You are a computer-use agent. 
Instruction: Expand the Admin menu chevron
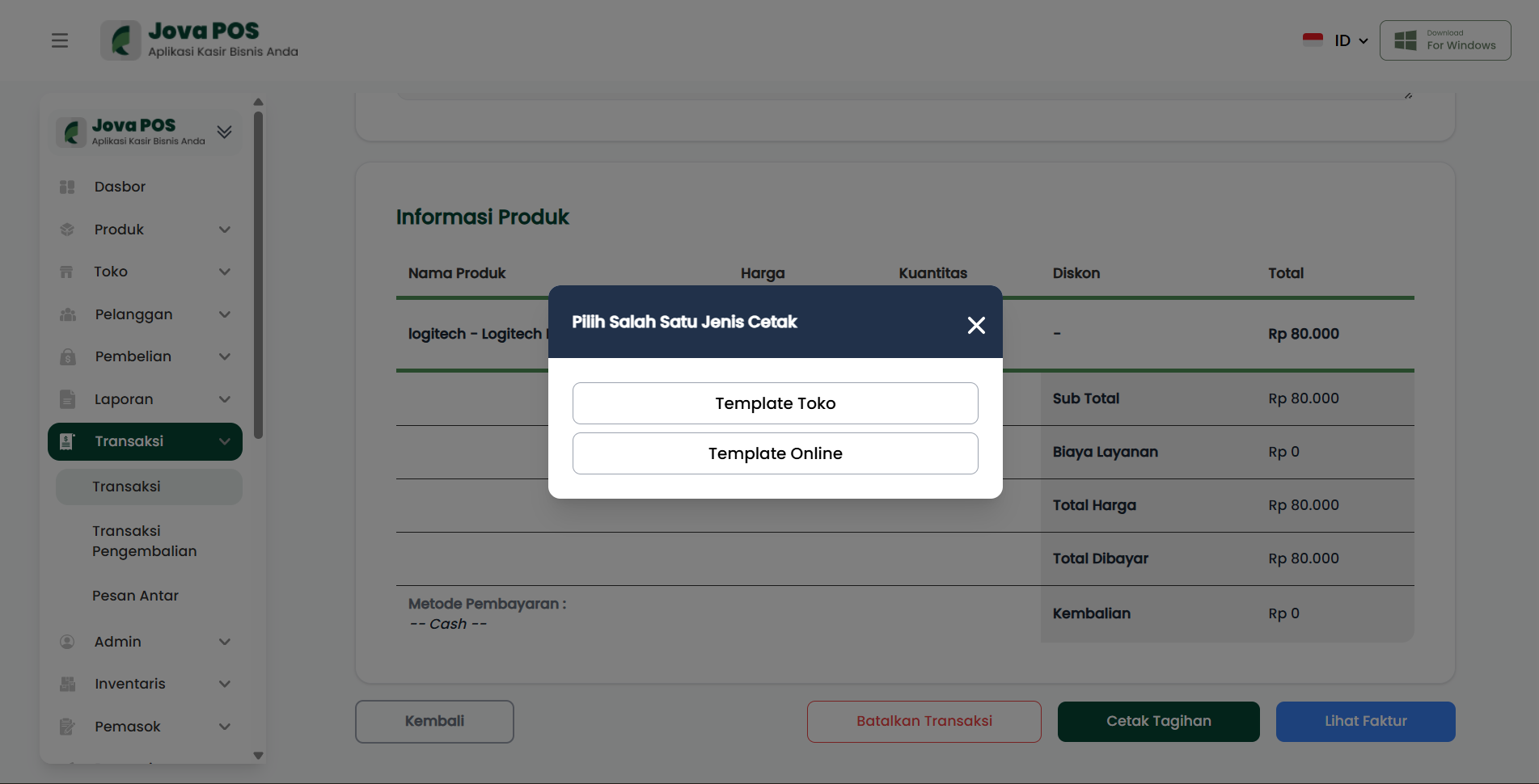[225, 642]
